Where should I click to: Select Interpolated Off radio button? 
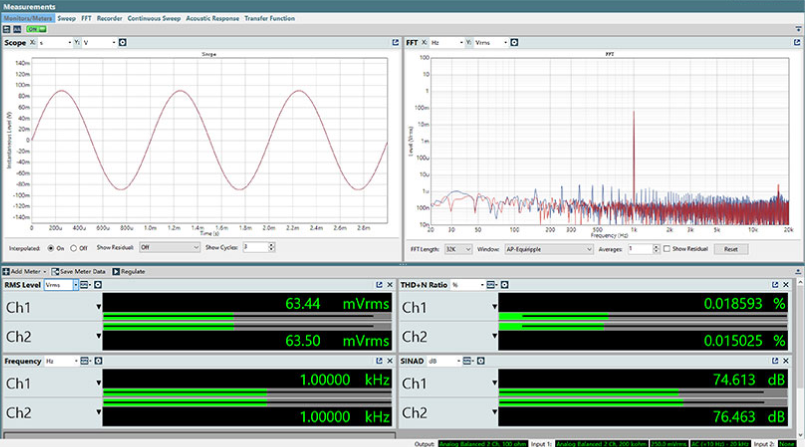[x=72, y=247]
